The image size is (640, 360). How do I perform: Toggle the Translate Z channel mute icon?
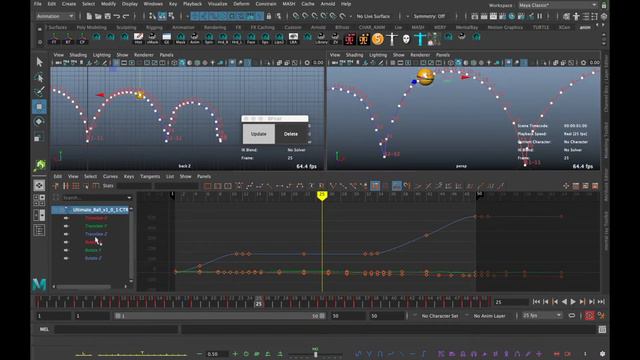tap(66, 234)
